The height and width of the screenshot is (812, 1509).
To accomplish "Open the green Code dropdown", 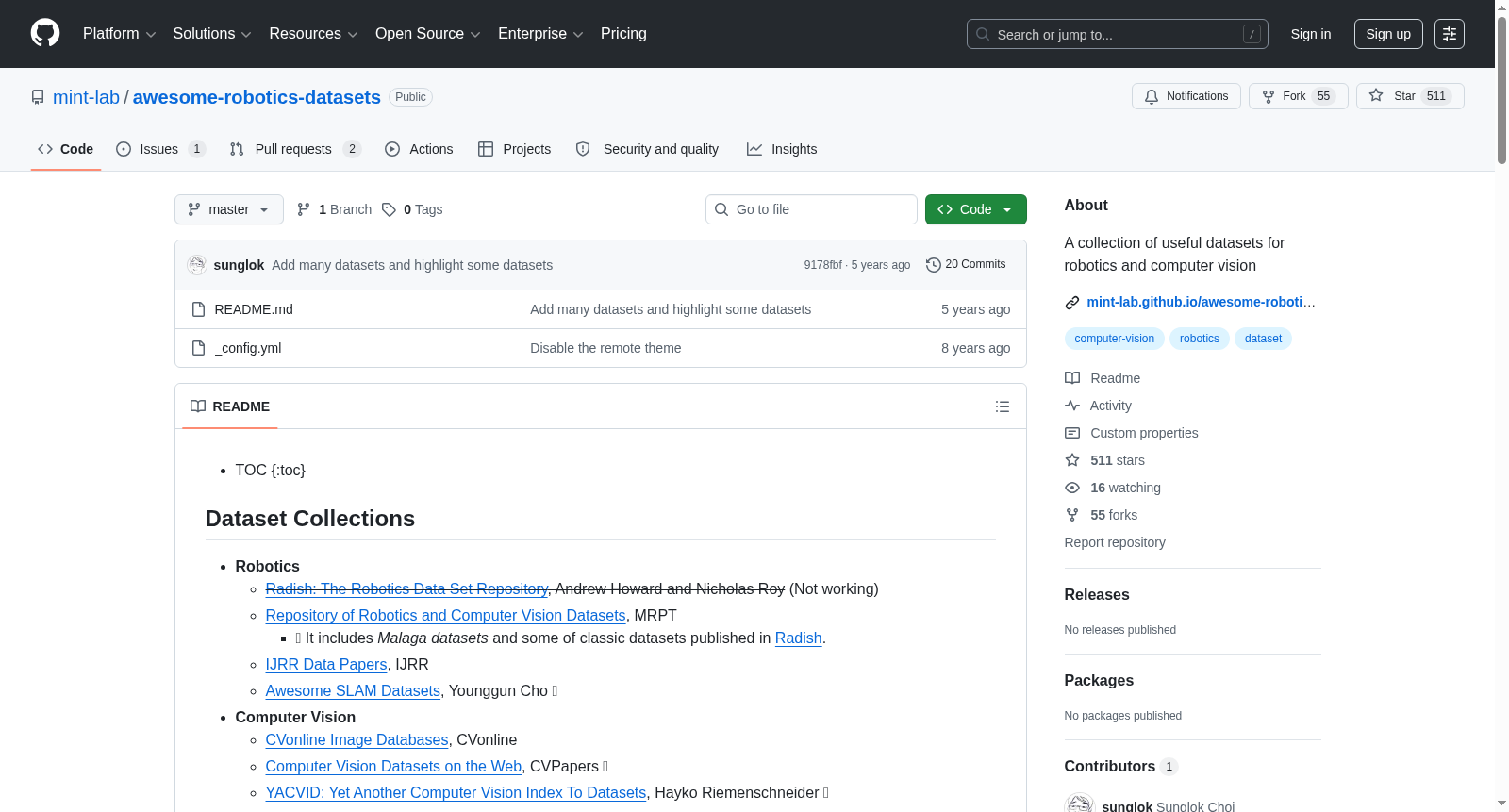I will (x=975, y=209).
